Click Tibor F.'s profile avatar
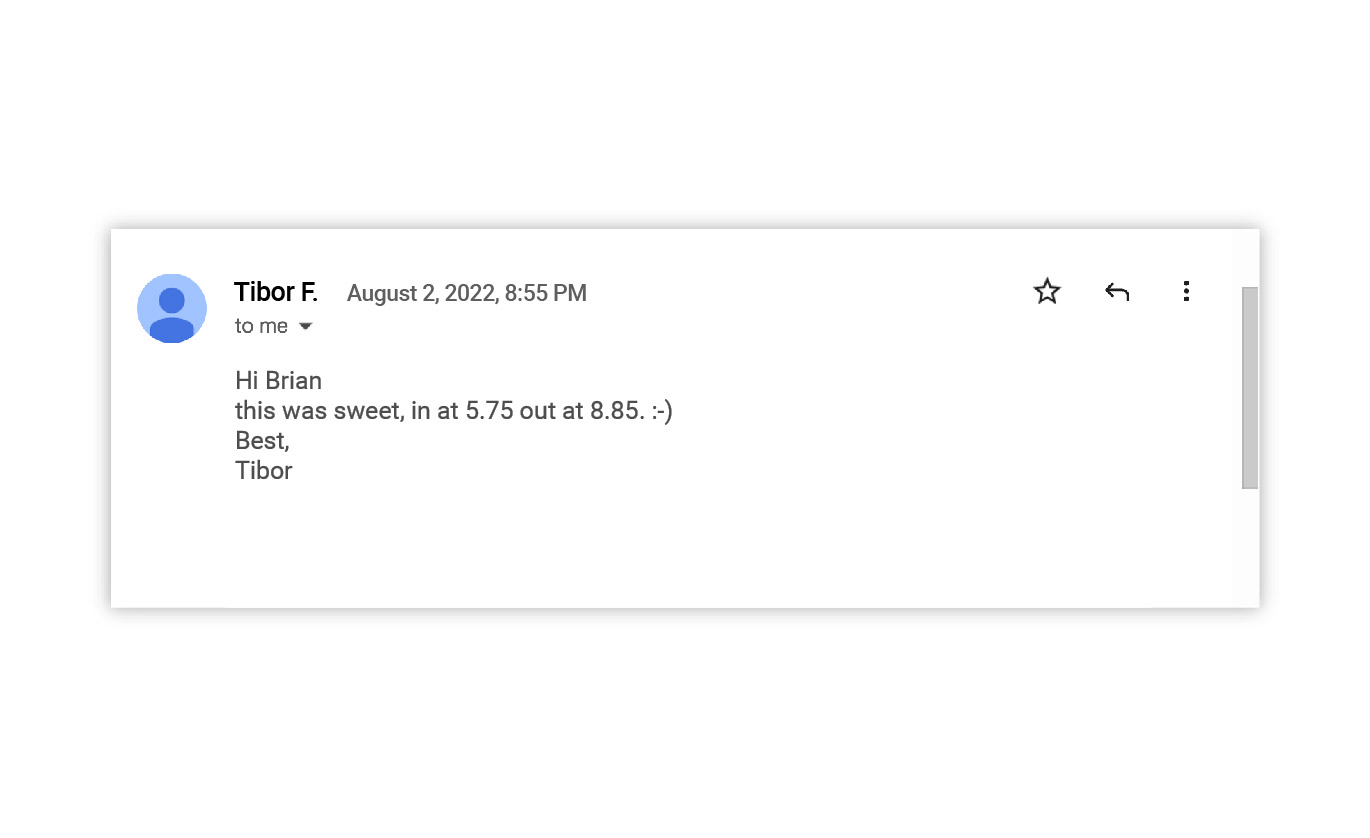 click(x=172, y=308)
